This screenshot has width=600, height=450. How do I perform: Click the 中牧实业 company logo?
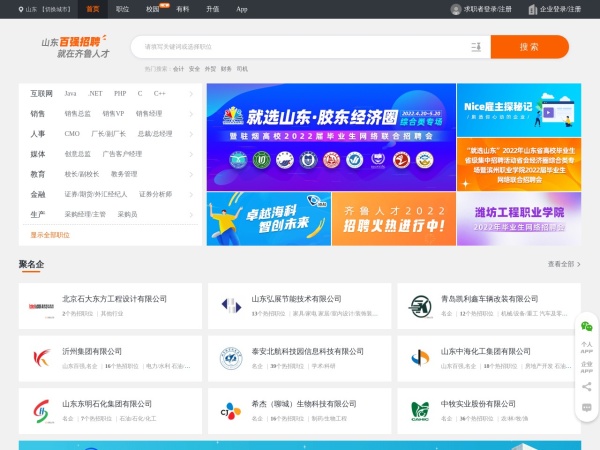[420, 410]
